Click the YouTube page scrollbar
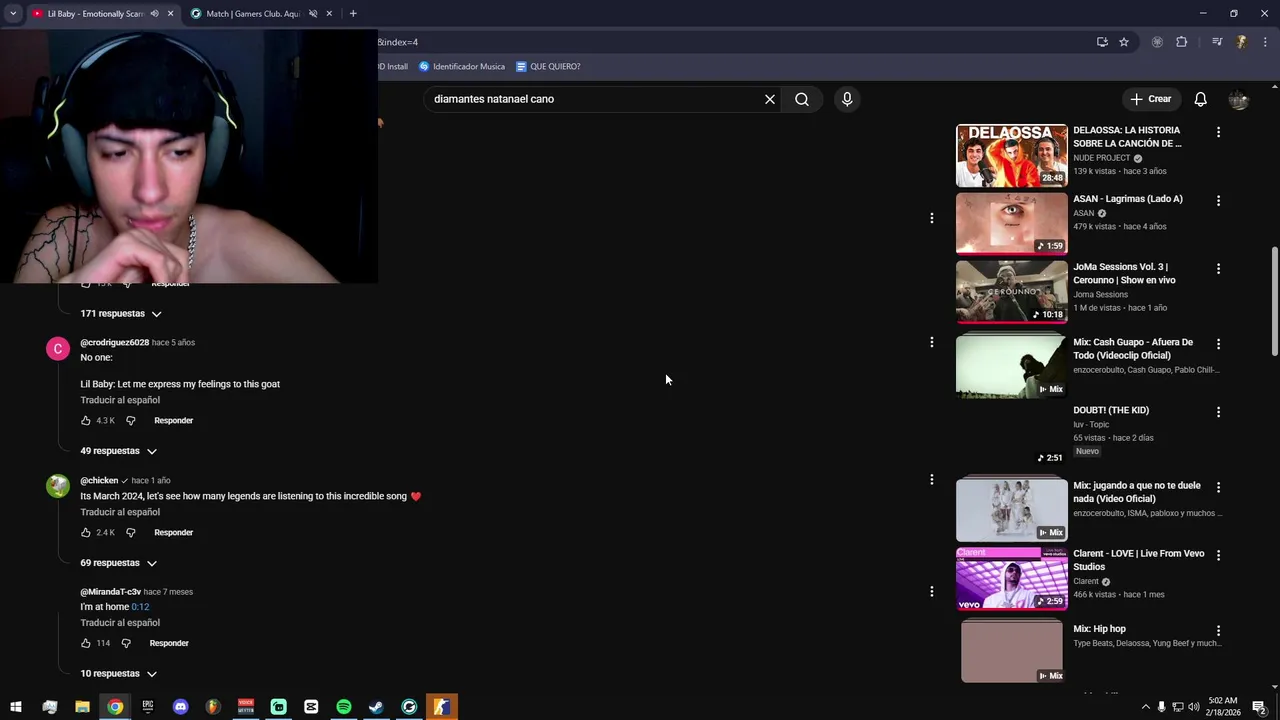 point(1274,300)
